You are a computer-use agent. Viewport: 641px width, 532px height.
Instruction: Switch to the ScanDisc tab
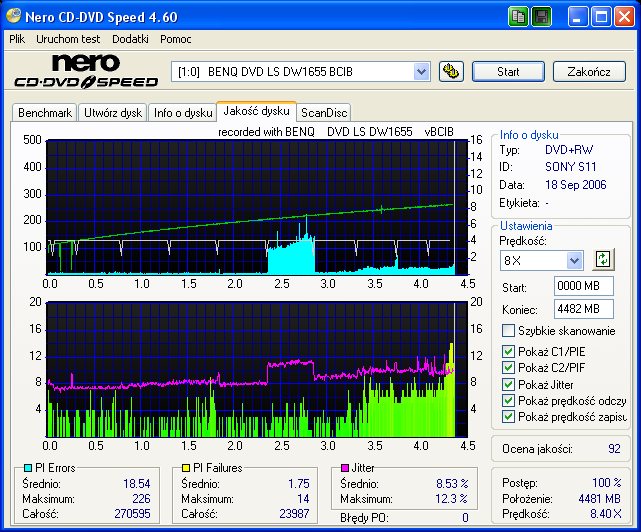pos(324,112)
